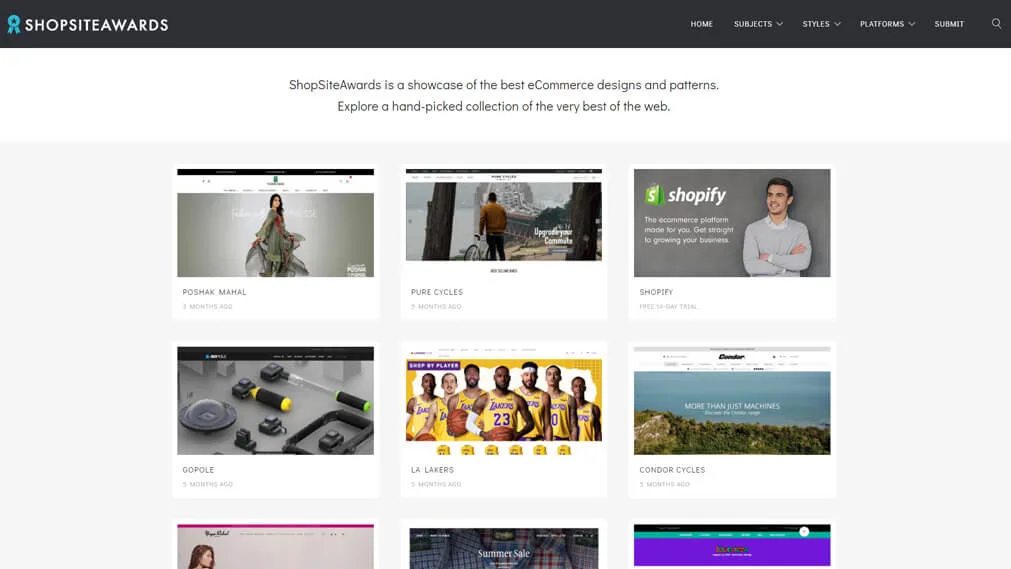Click the SHOPIFY title link
This screenshot has width=1011, height=569.
point(656,292)
